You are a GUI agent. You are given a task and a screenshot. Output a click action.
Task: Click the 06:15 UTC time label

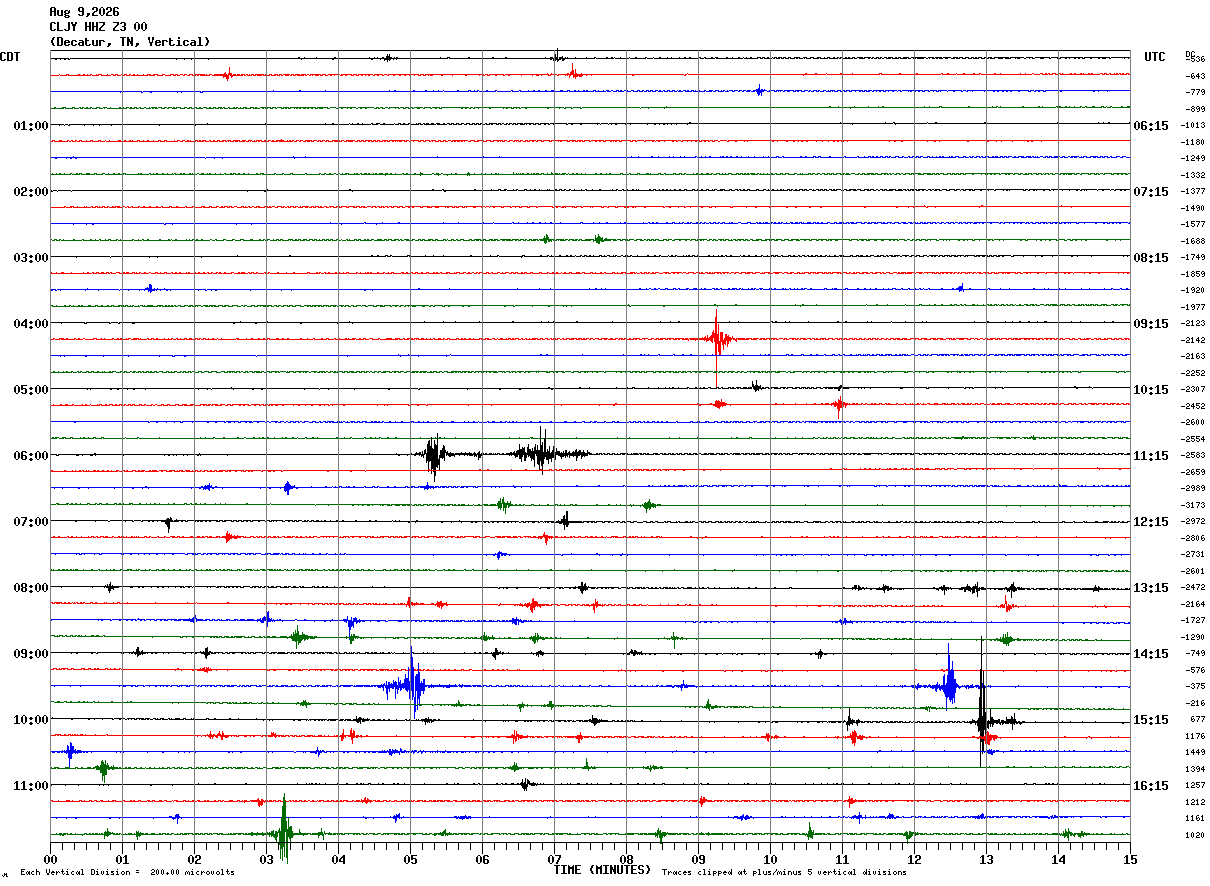(x=1151, y=126)
